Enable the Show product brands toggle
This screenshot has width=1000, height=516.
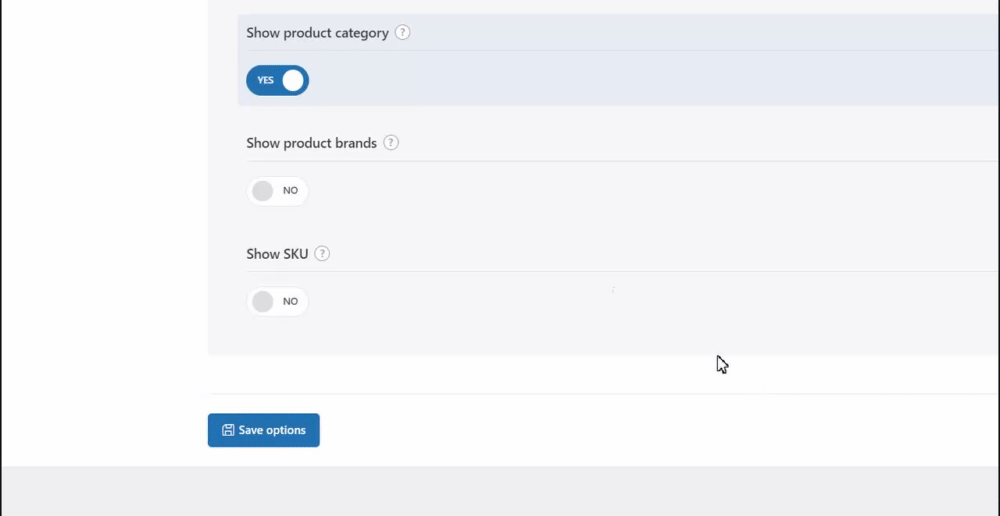[x=277, y=190]
